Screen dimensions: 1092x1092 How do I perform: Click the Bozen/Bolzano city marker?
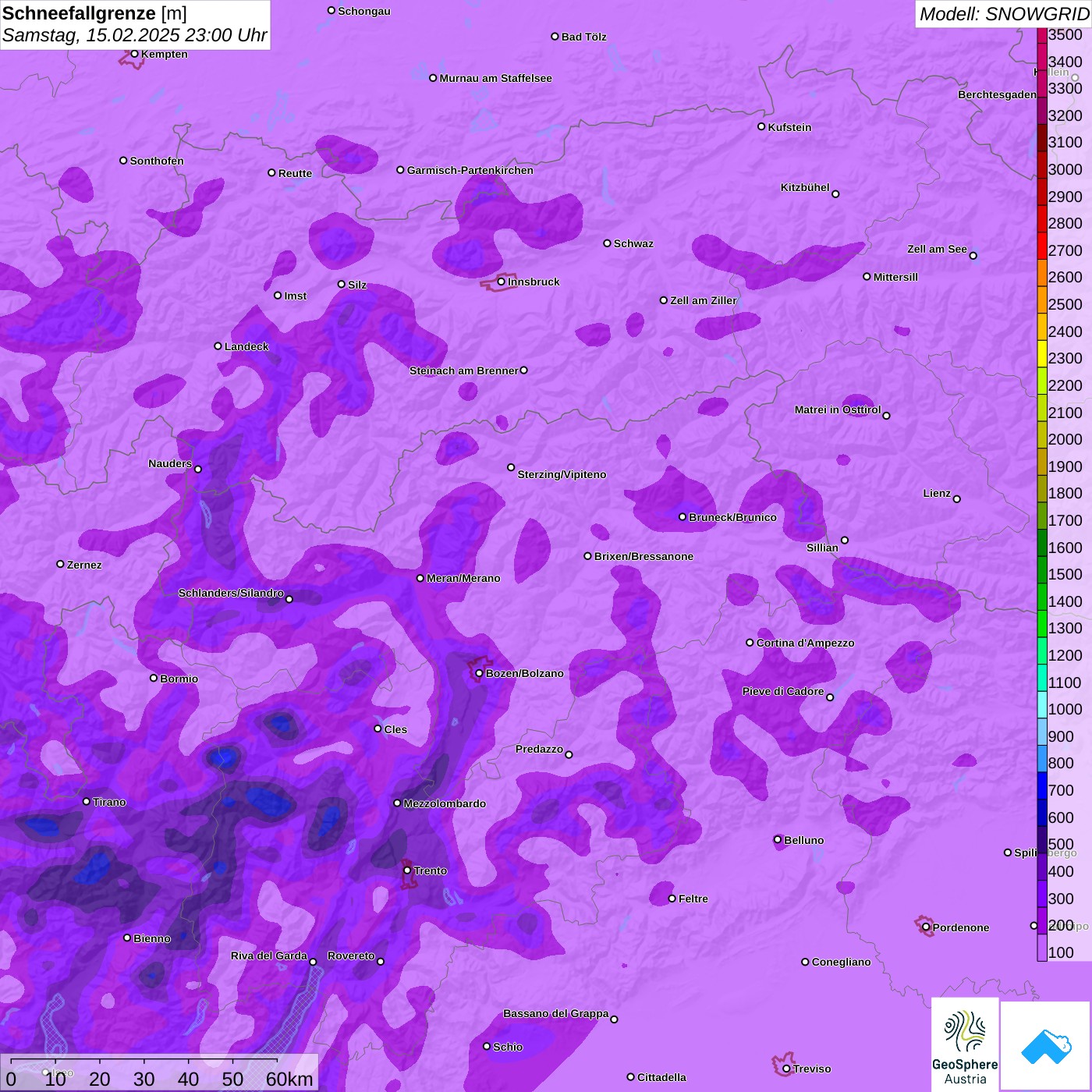[480, 673]
